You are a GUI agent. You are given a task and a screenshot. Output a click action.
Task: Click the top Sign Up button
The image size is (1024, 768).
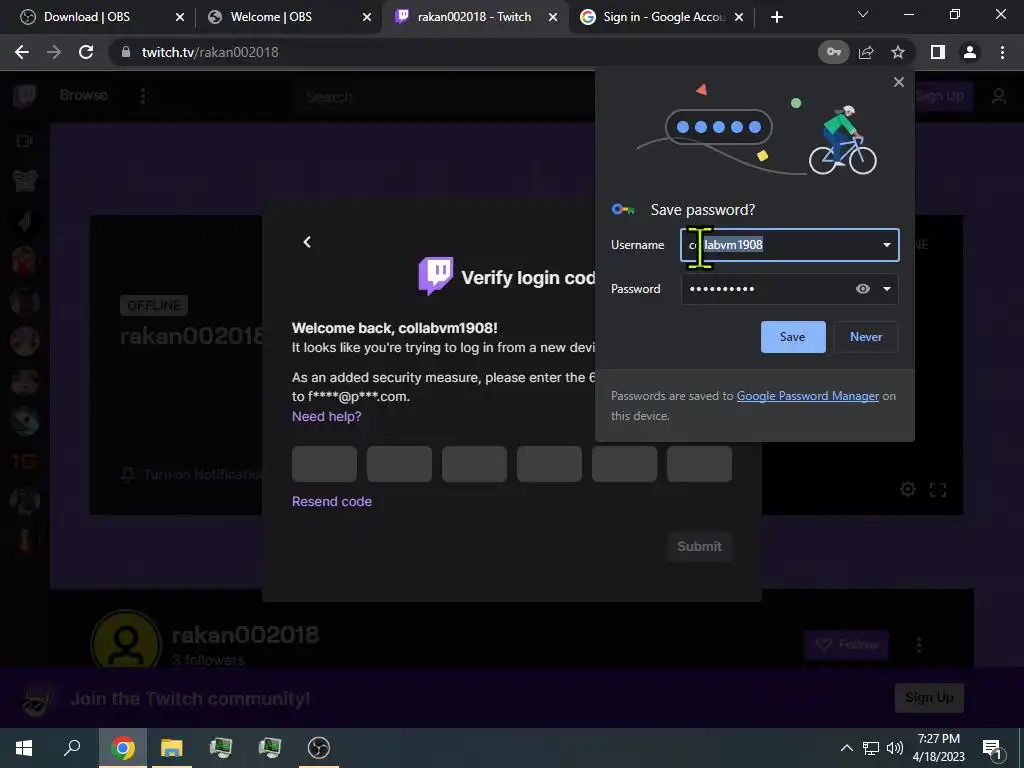click(x=940, y=96)
